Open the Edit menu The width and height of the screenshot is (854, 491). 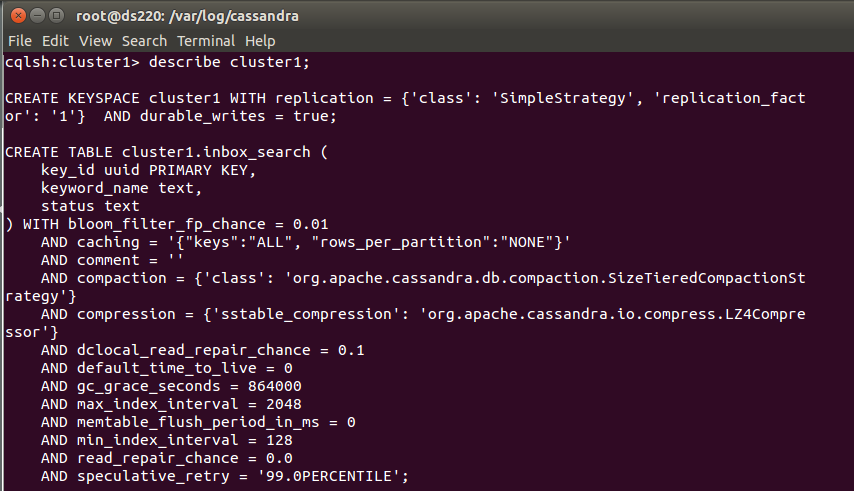pyautogui.click(x=55, y=41)
